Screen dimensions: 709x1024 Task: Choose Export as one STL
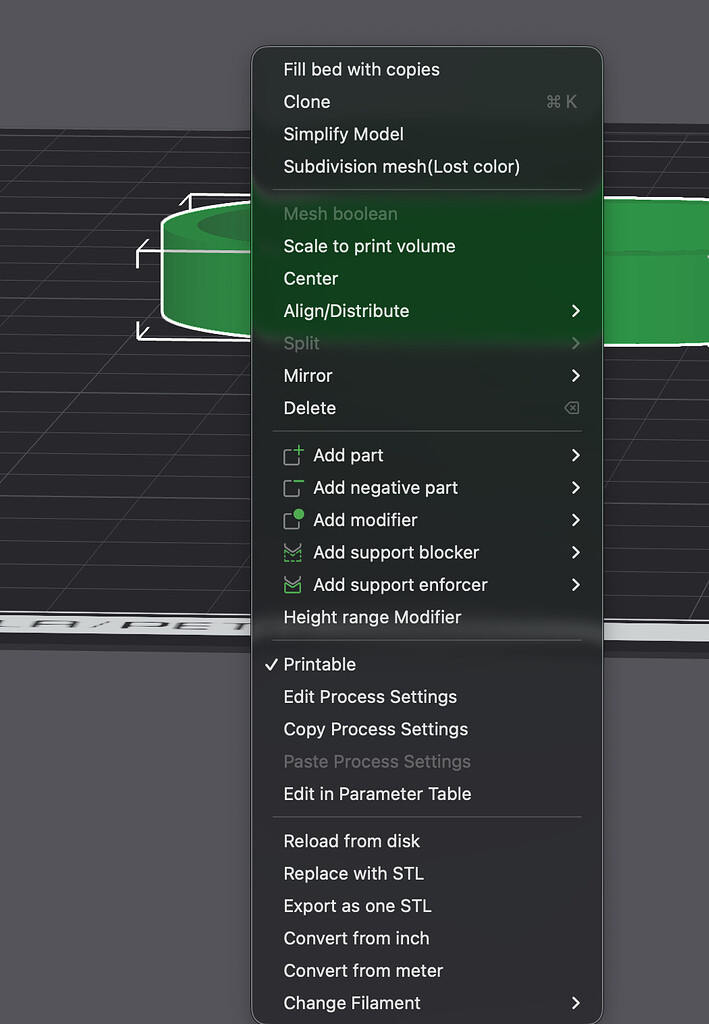click(357, 906)
